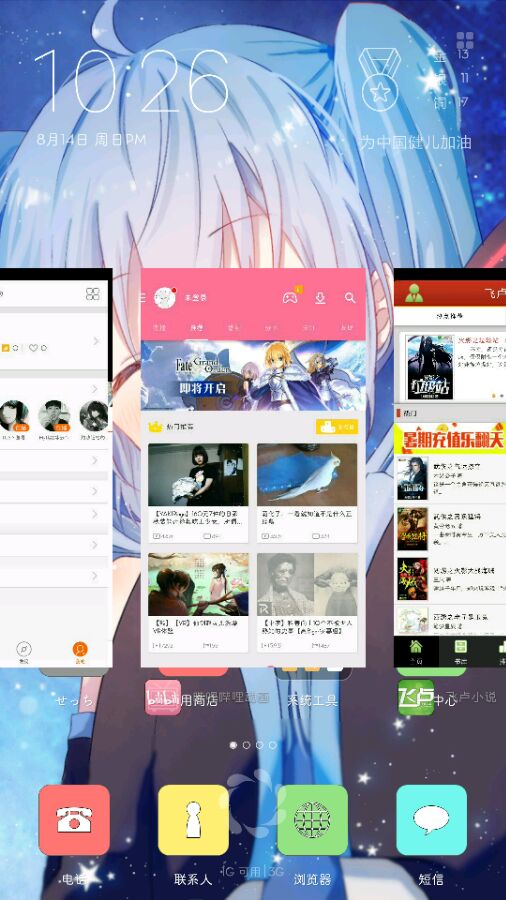Image resolution: width=506 pixels, height=900 pixels.
Task: Tap the yellow ranking button in bilibili card
Action: pyautogui.click(x=337, y=427)
